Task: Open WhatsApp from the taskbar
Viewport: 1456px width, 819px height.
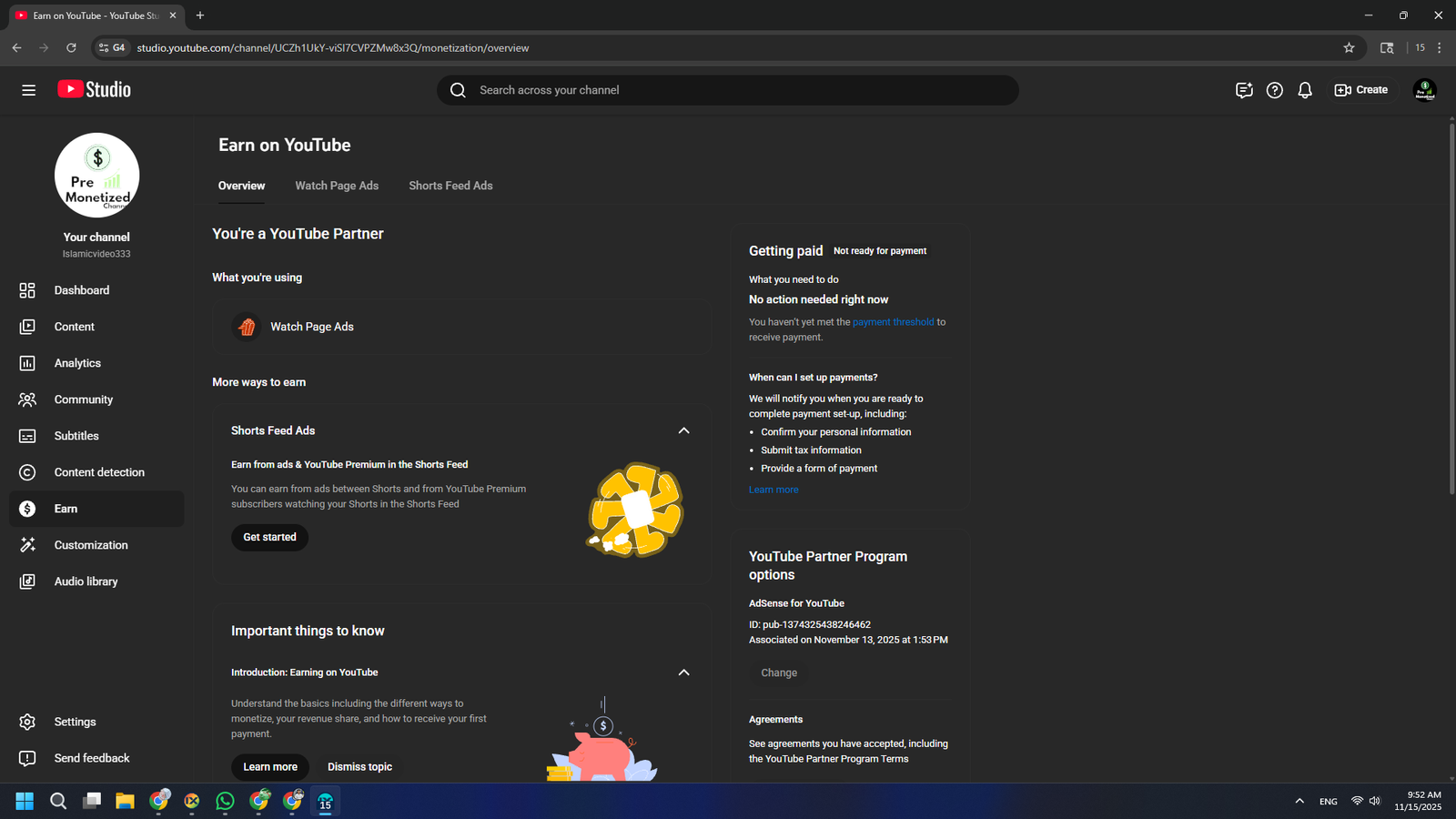Action: (x=225, y=801)
